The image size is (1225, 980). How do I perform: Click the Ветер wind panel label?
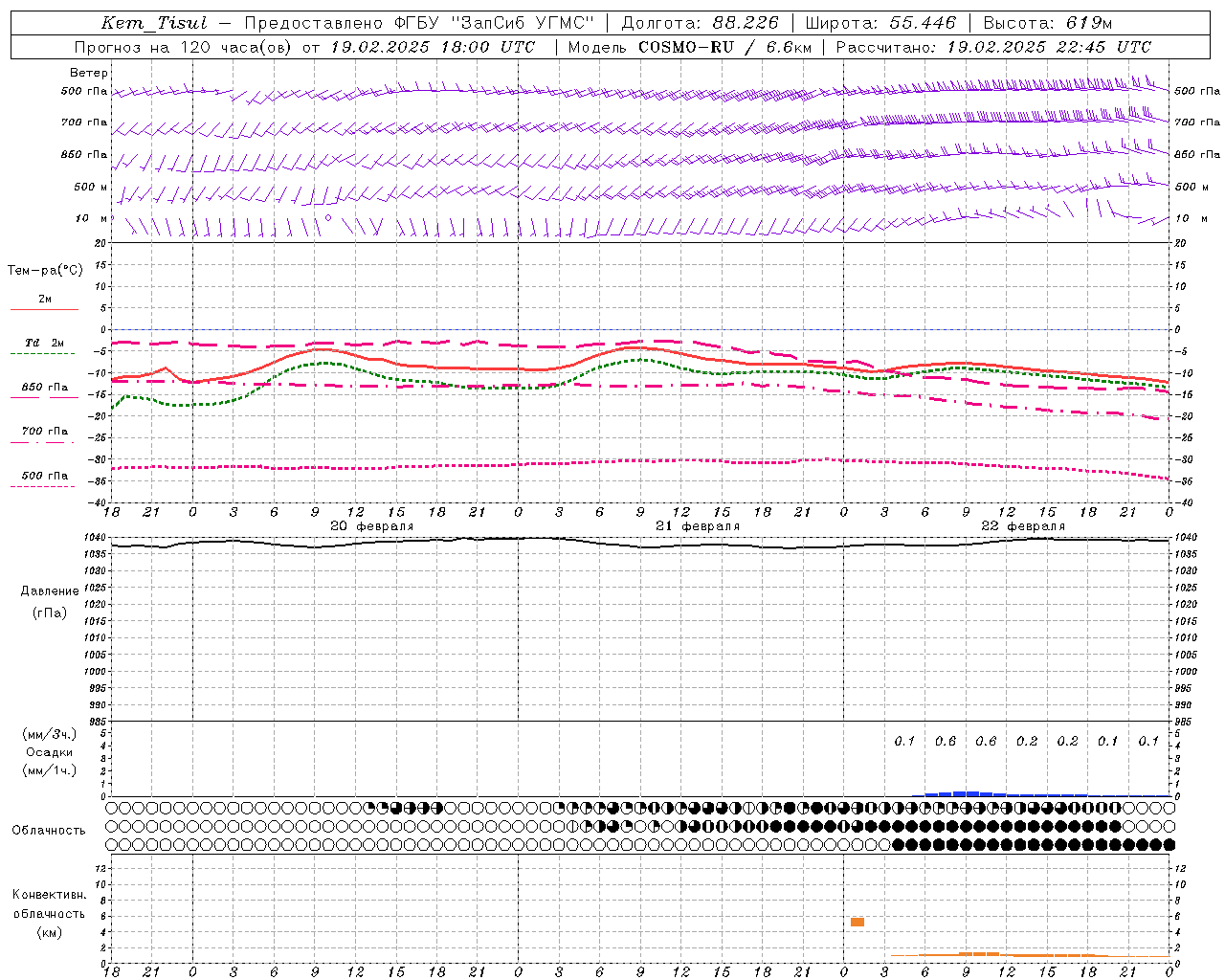[89, 73]
